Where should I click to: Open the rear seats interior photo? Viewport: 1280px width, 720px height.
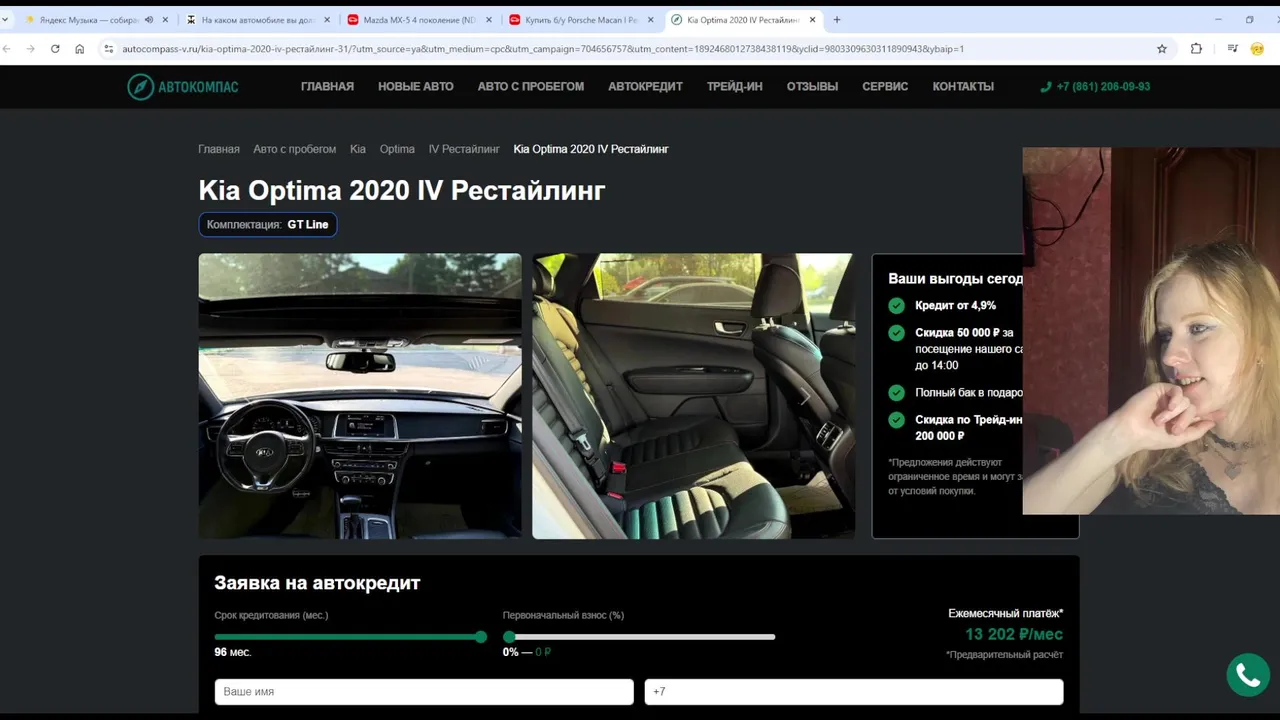(x=693, y=396)
